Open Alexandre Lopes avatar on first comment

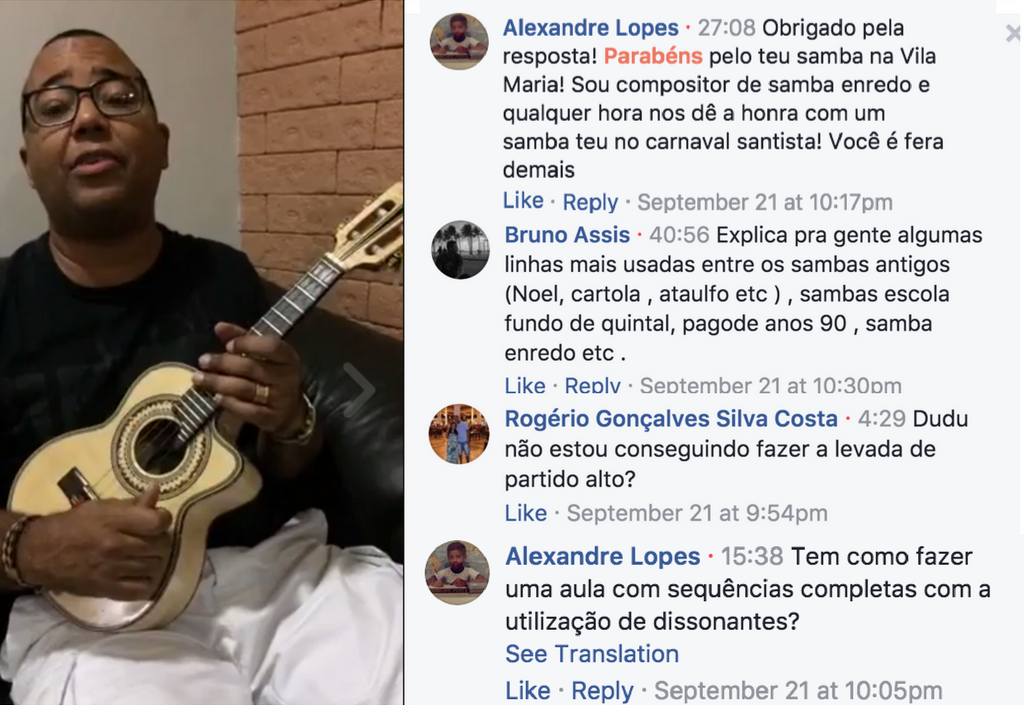coord(459,41)
